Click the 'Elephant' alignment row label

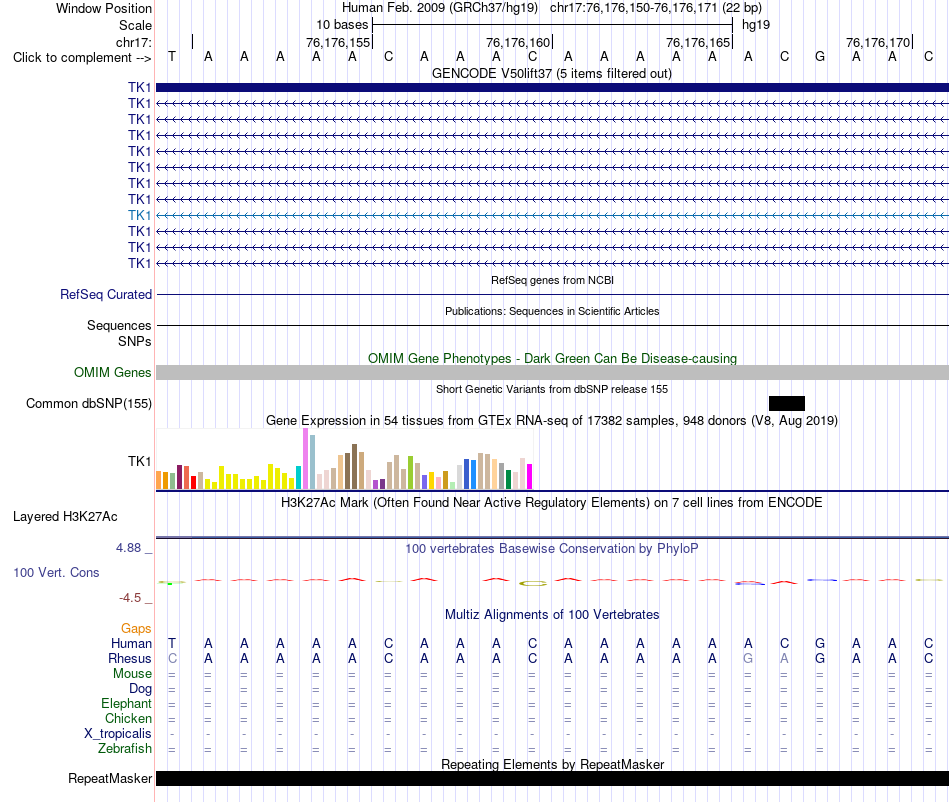coord(126,703)
